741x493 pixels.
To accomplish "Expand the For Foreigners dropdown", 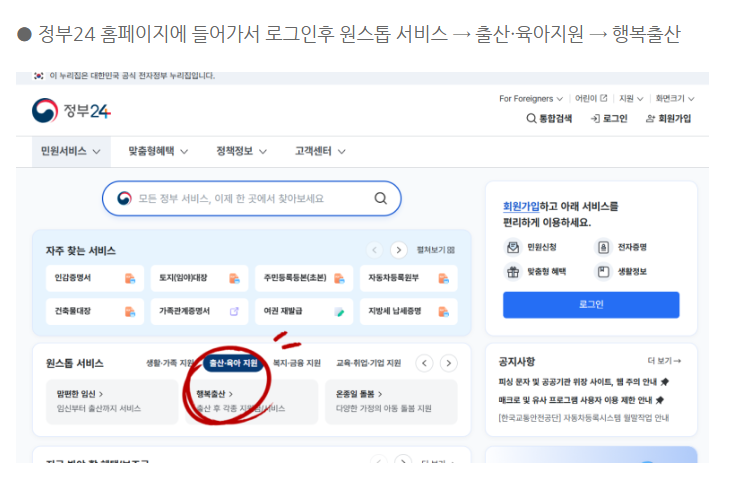I will pyautogui.click(x=531, y=99).
